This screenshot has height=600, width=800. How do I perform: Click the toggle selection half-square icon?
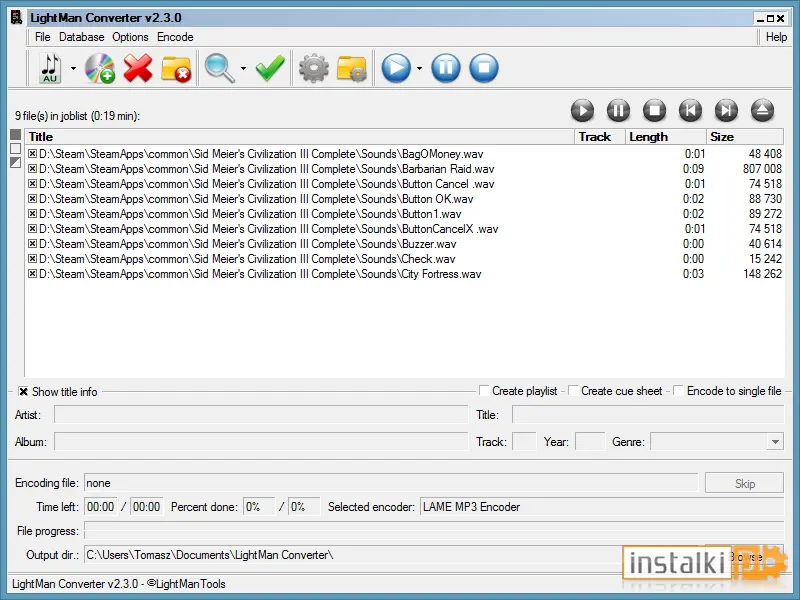[x=16, y=162]
